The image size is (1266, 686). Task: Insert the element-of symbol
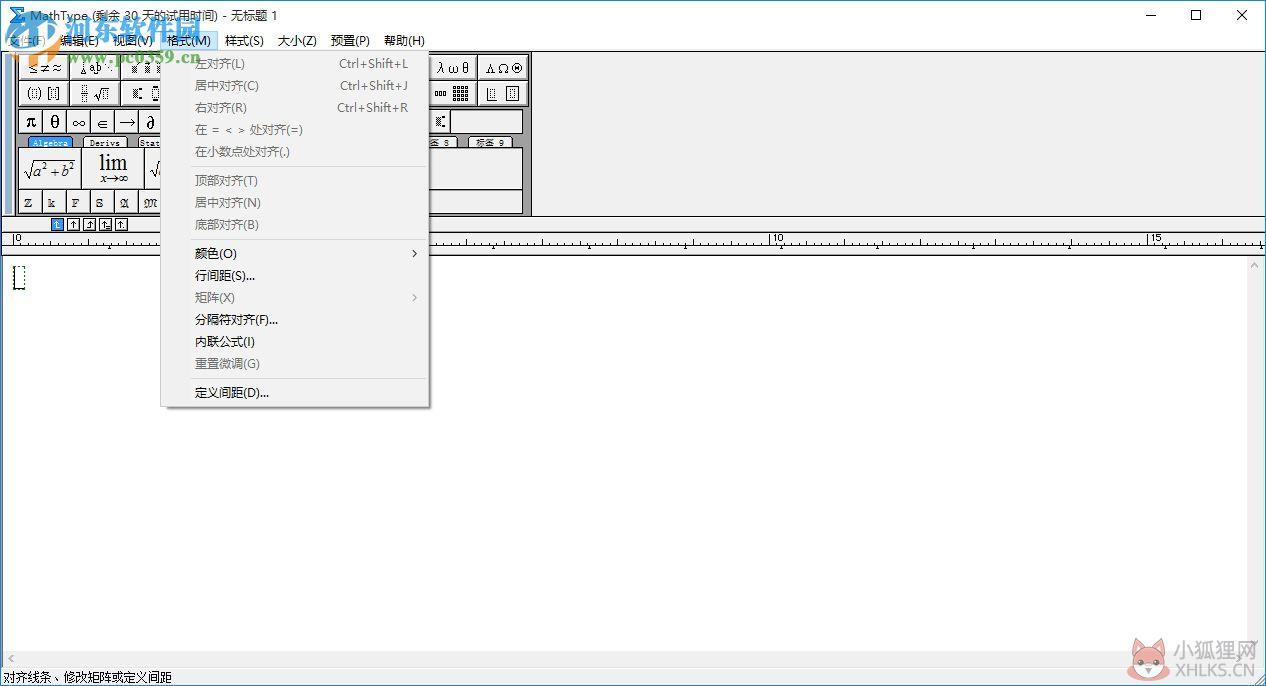[x=103, y=122]
